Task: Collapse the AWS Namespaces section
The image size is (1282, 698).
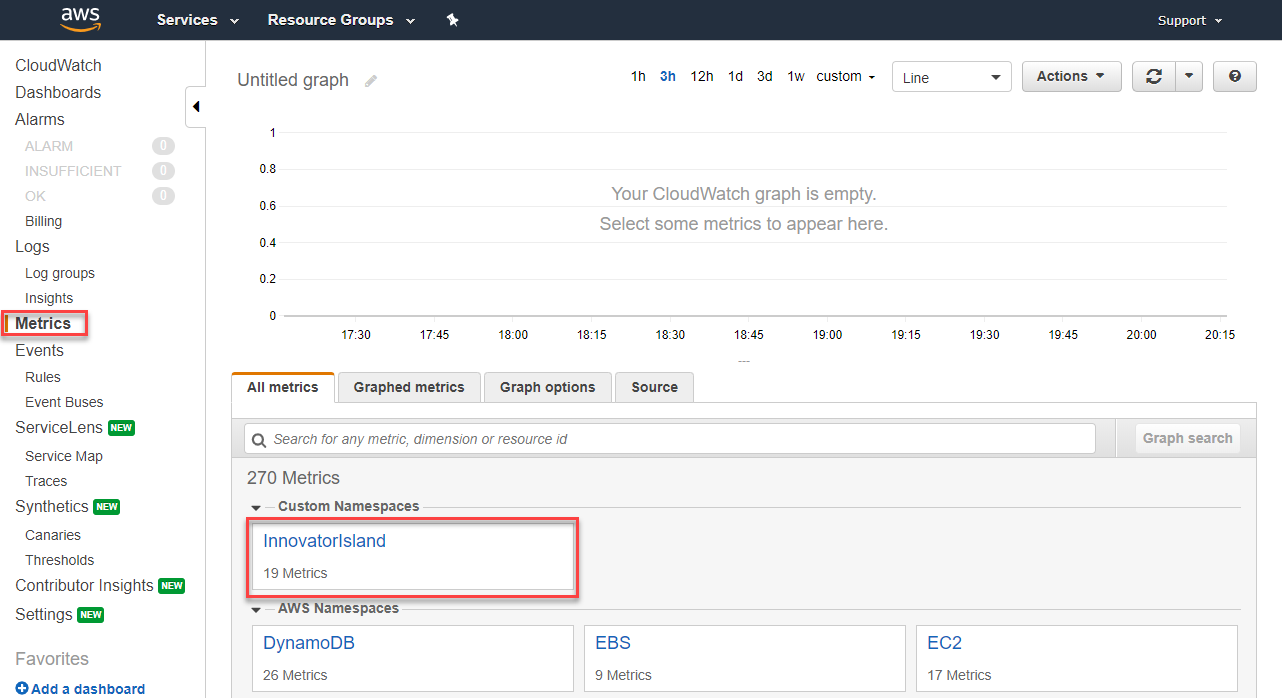Action: pos(256,610)
